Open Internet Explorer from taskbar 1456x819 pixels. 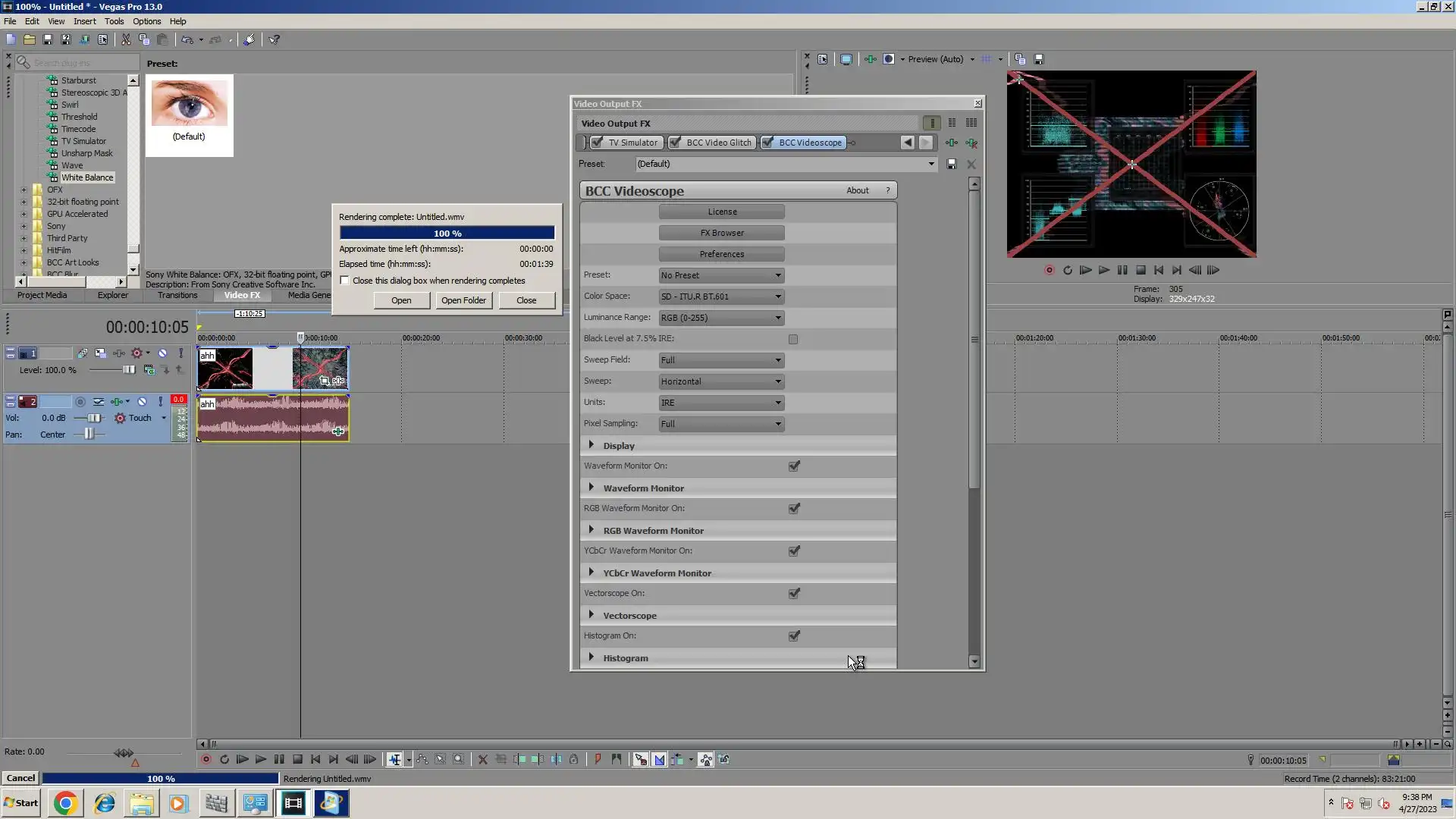(x=104, y=803)
